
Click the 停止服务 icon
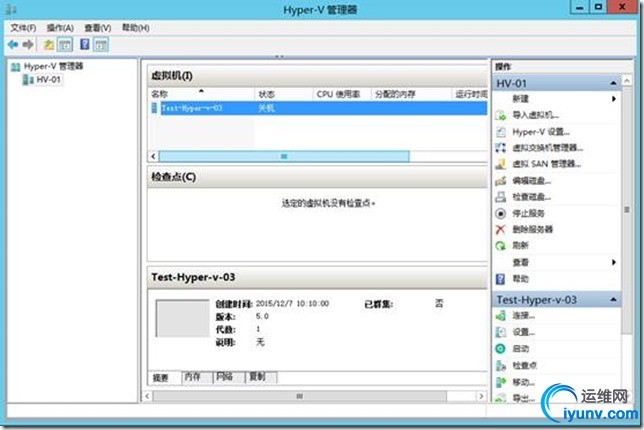(501, 214)
